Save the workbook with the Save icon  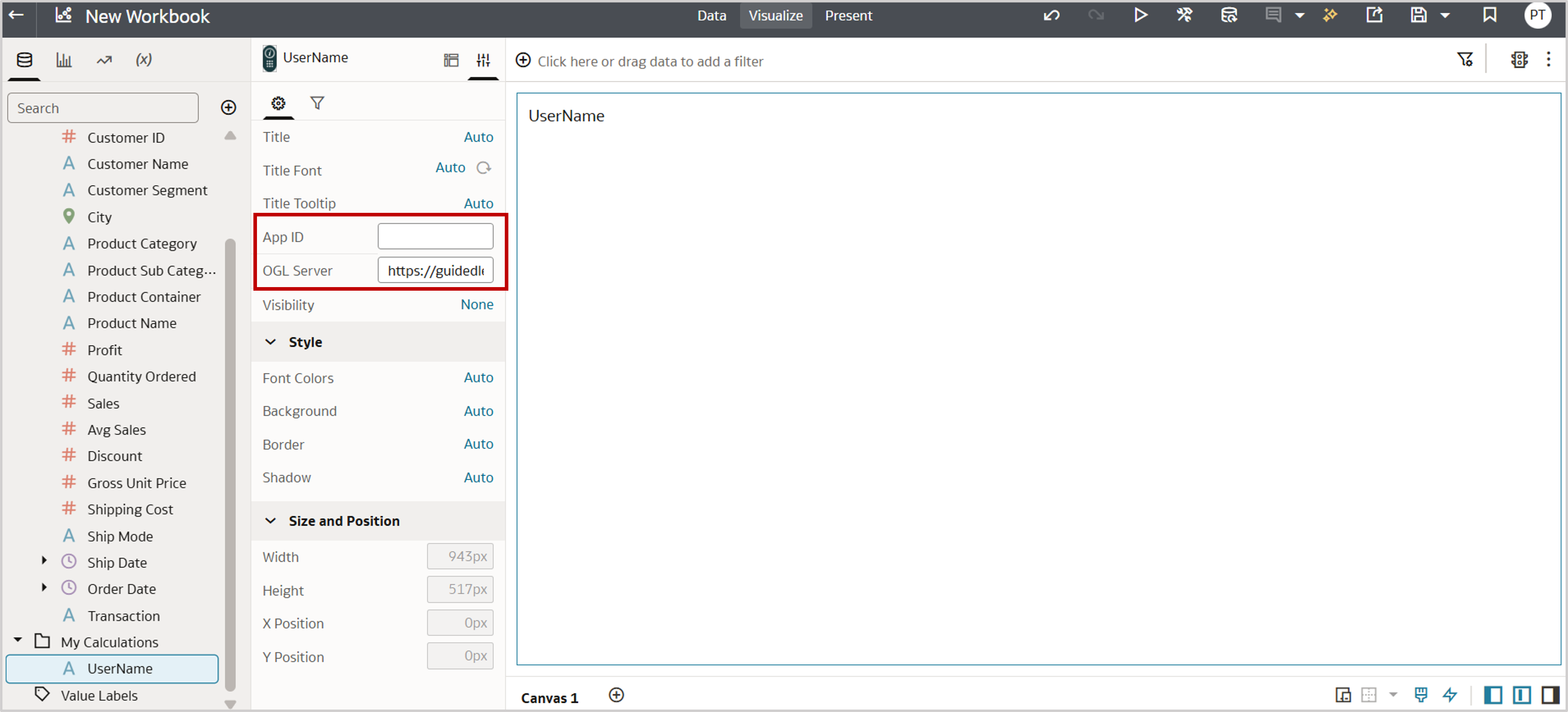coord(1418,15)
